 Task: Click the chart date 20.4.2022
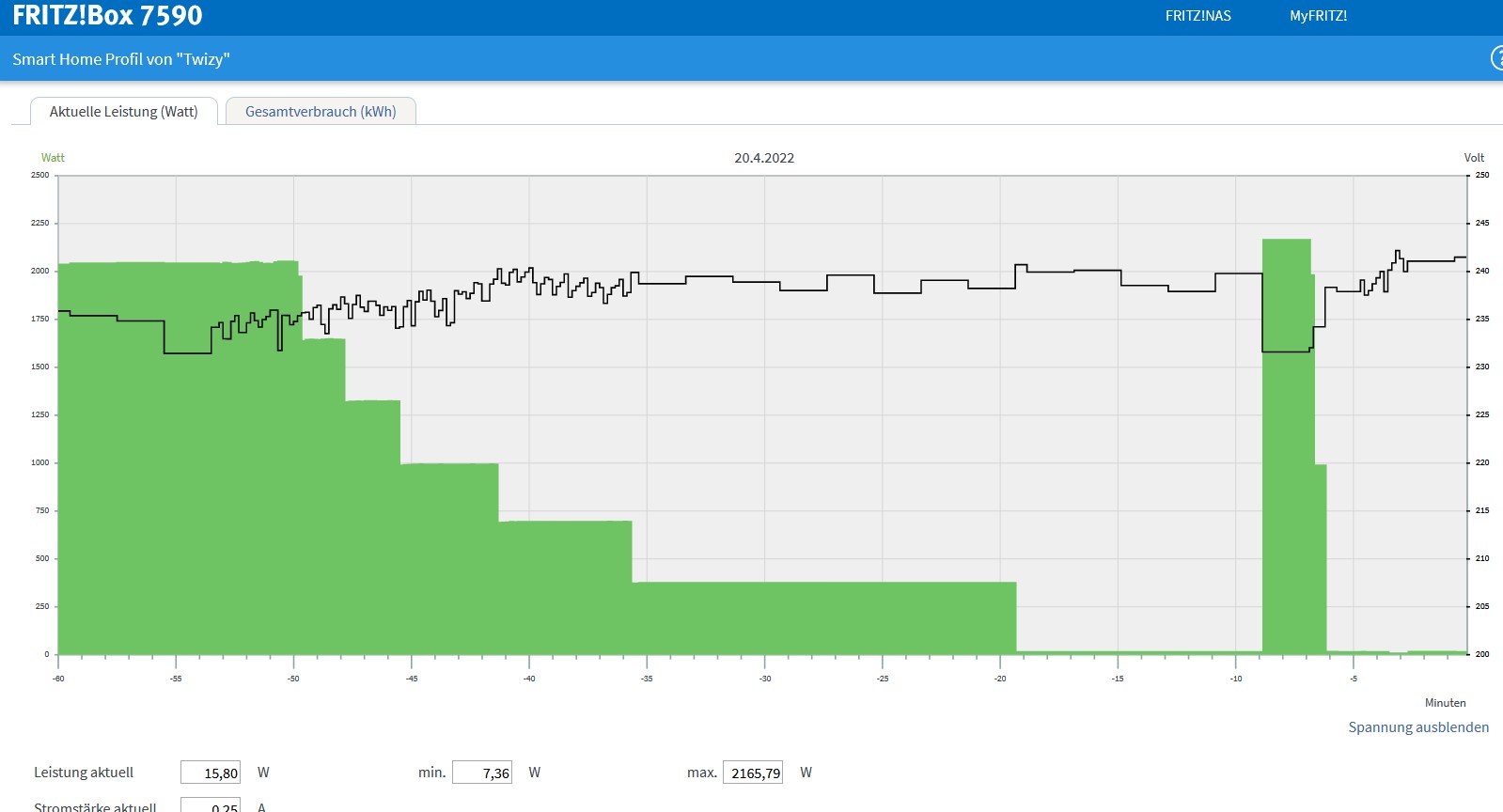coord(764,158)
